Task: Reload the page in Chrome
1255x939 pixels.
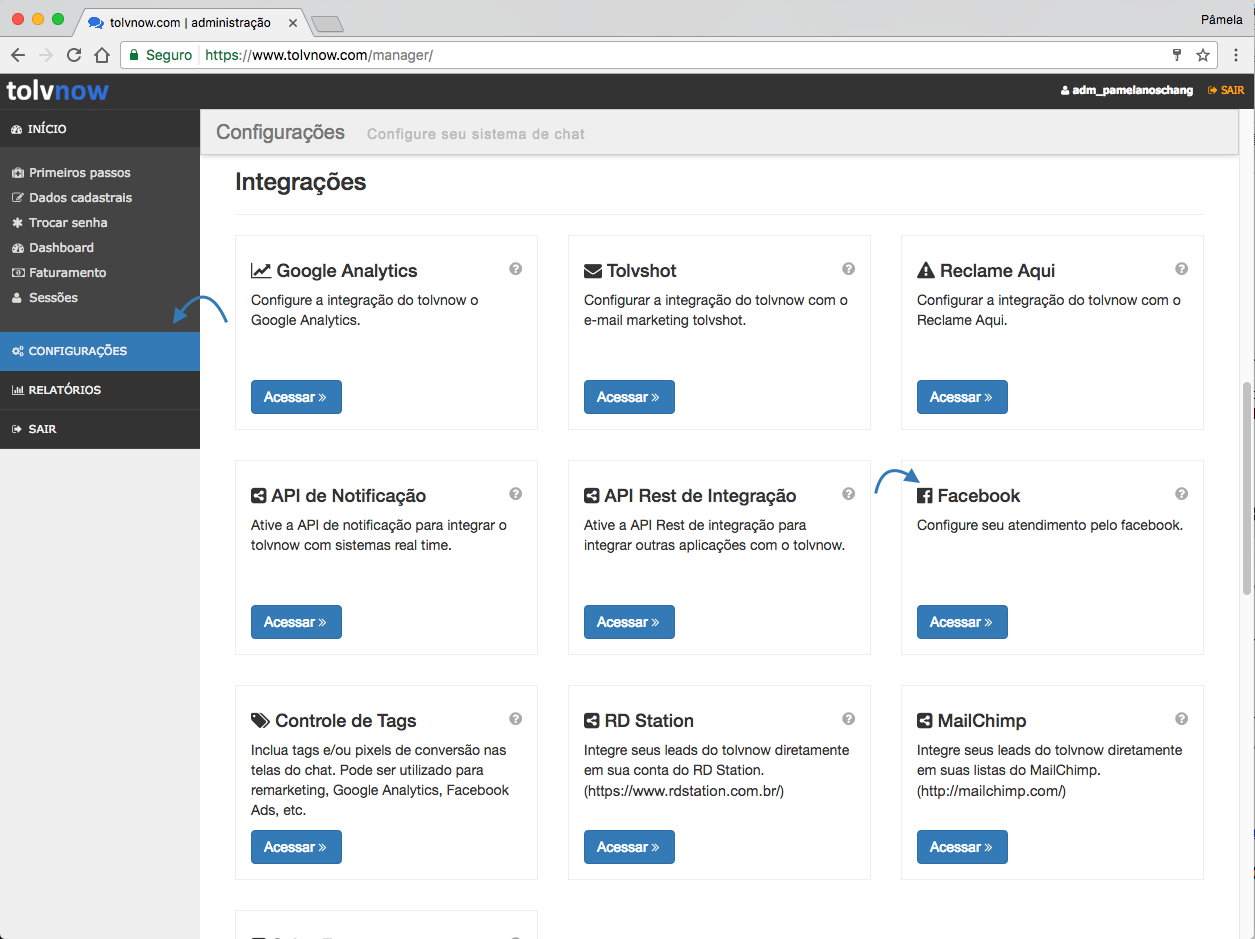Action: [x=74, y=55]
